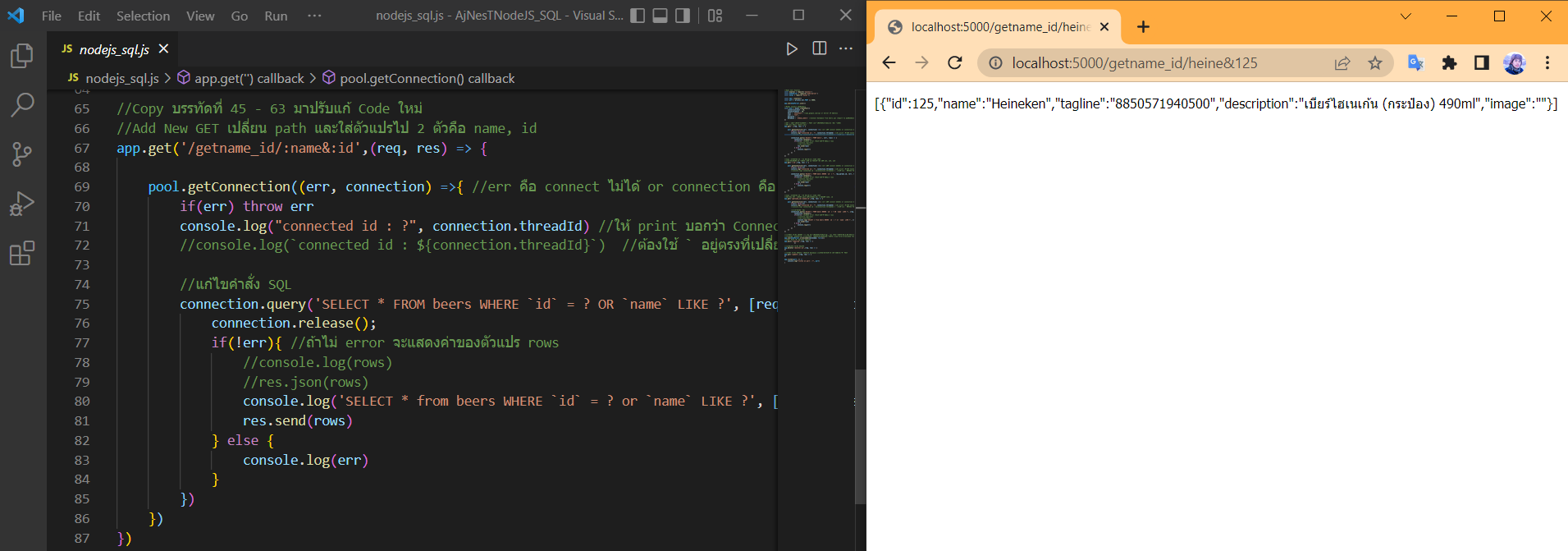Viewport: 1568px width, 551px height.
Task: Open Chrome Extensions puzzle icon
Action: pos(1449,63)
